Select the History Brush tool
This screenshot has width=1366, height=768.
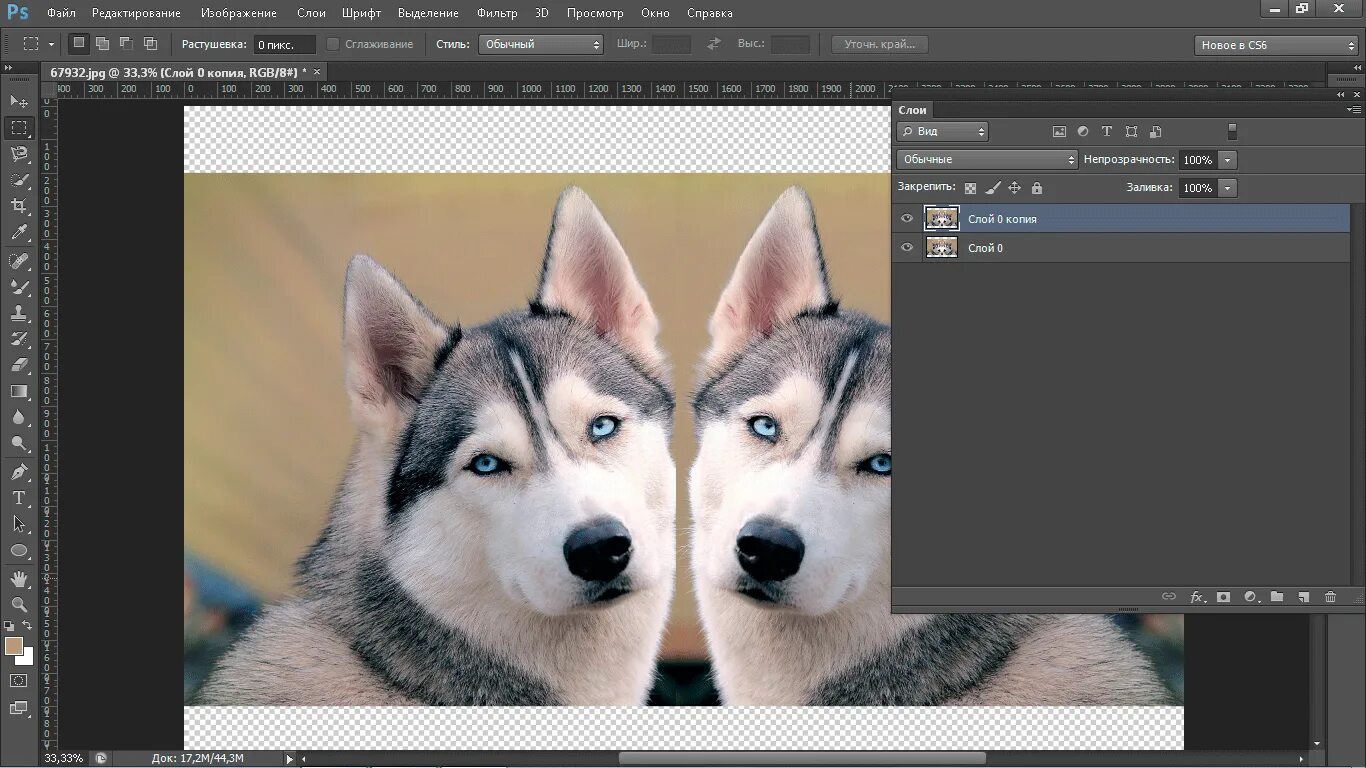click(19, 339)
